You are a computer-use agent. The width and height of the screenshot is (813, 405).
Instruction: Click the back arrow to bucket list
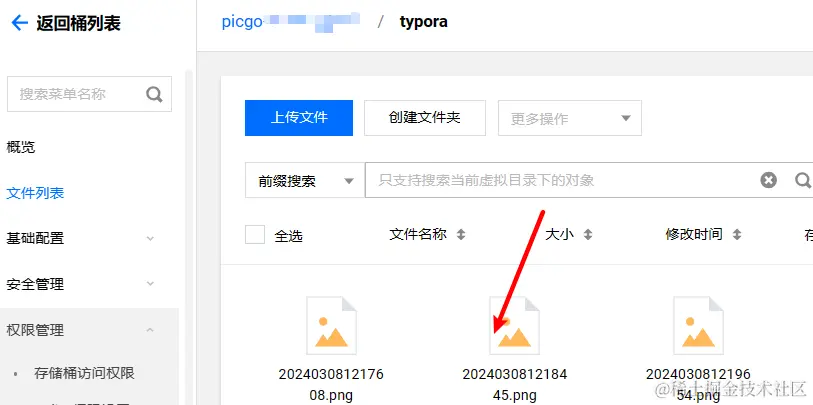click(19, 23)
